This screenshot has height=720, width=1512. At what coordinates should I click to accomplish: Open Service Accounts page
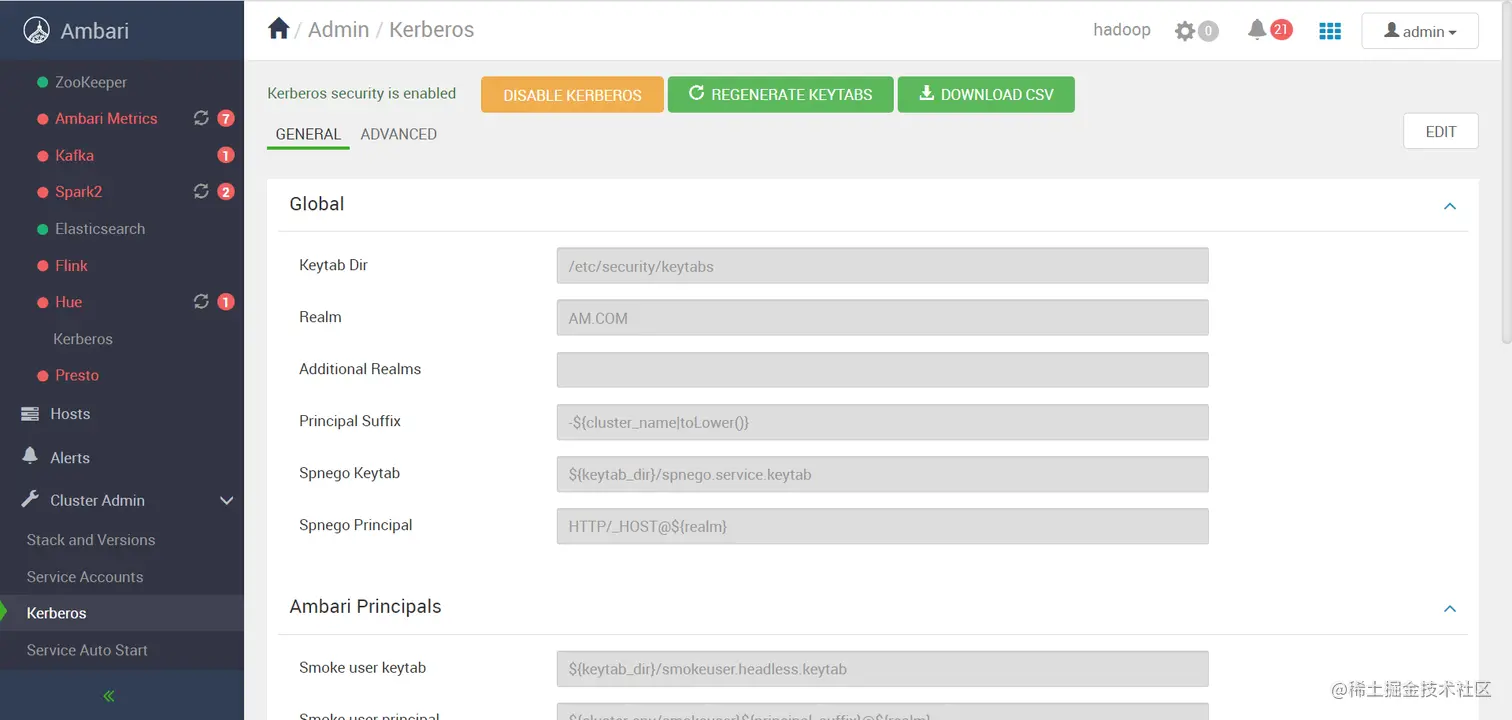pos(85,576)
